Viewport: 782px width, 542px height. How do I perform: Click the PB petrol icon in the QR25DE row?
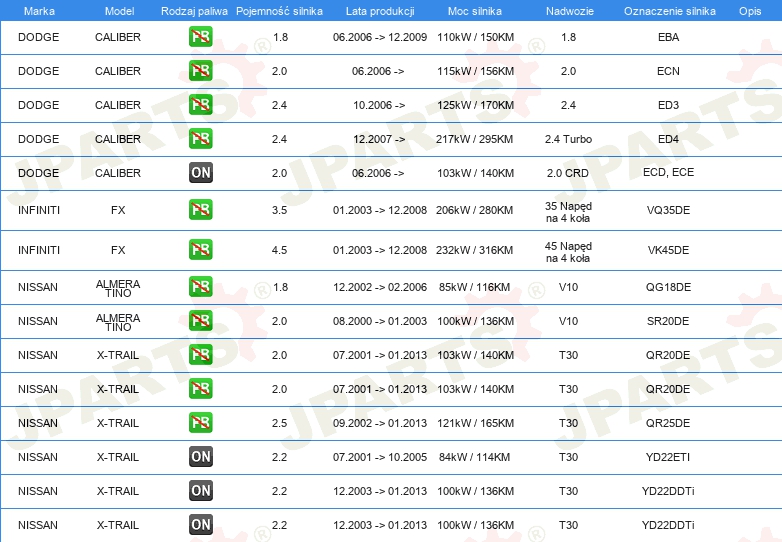point(200,423)
